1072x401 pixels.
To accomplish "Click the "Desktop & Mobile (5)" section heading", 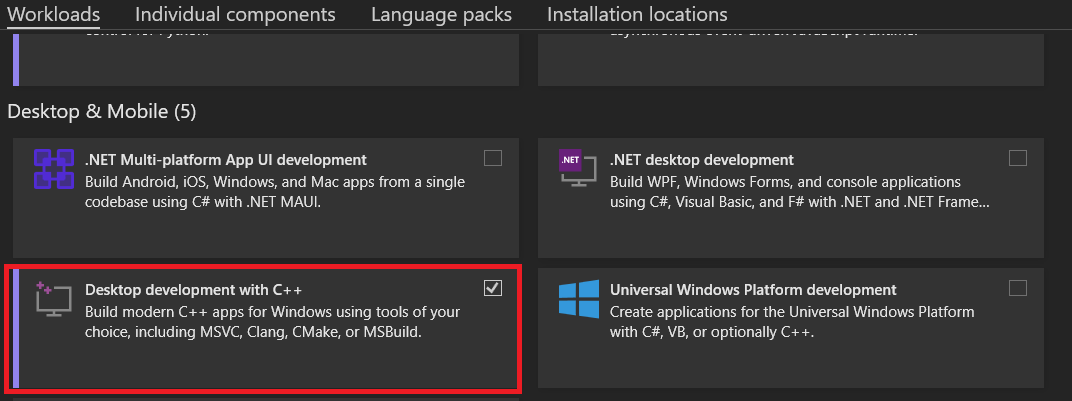I will pyautogui.click(x=102, y=111).
